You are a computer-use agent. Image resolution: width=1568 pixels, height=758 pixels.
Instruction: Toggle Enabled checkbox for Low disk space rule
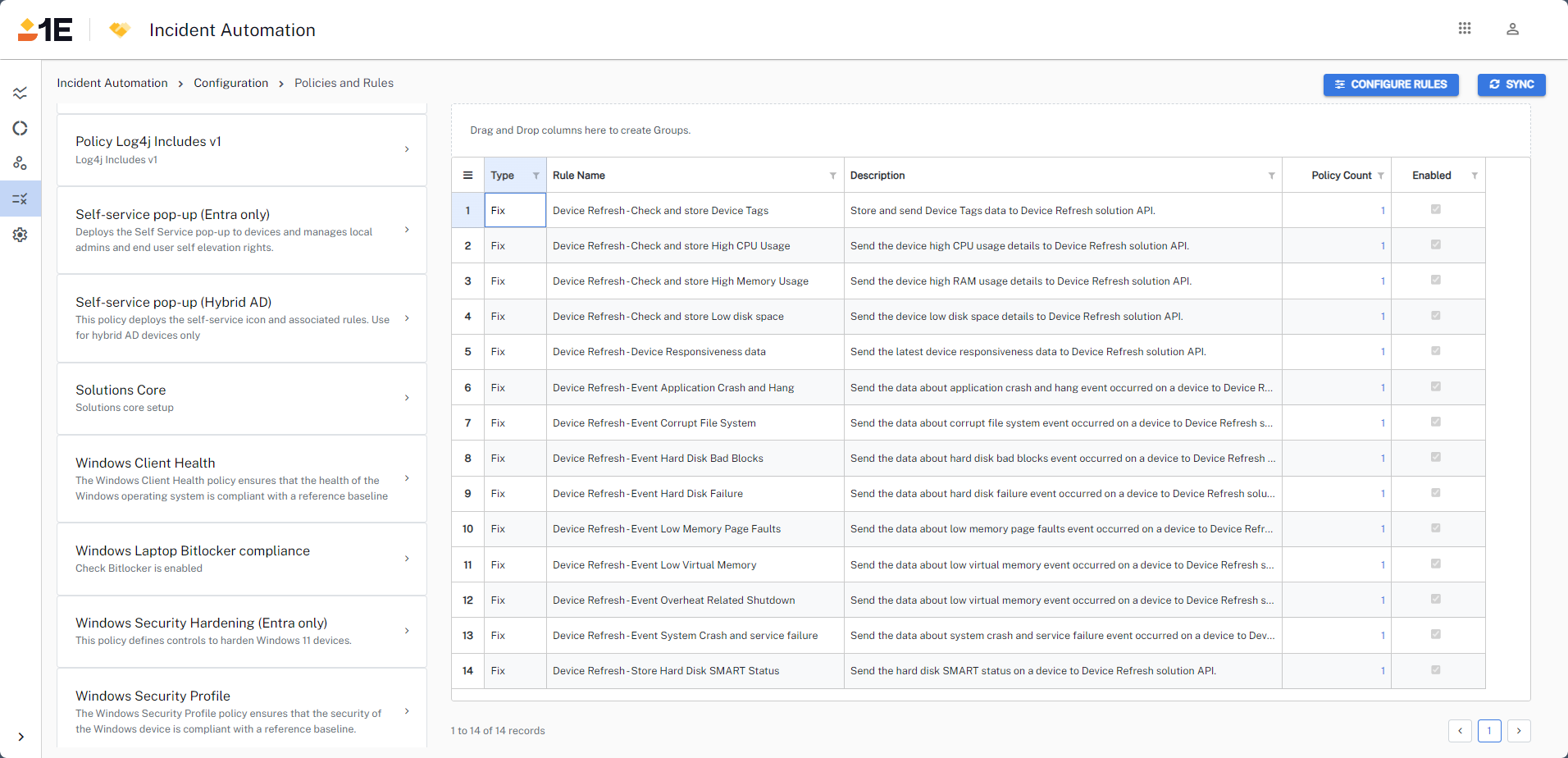(1435, 316)
